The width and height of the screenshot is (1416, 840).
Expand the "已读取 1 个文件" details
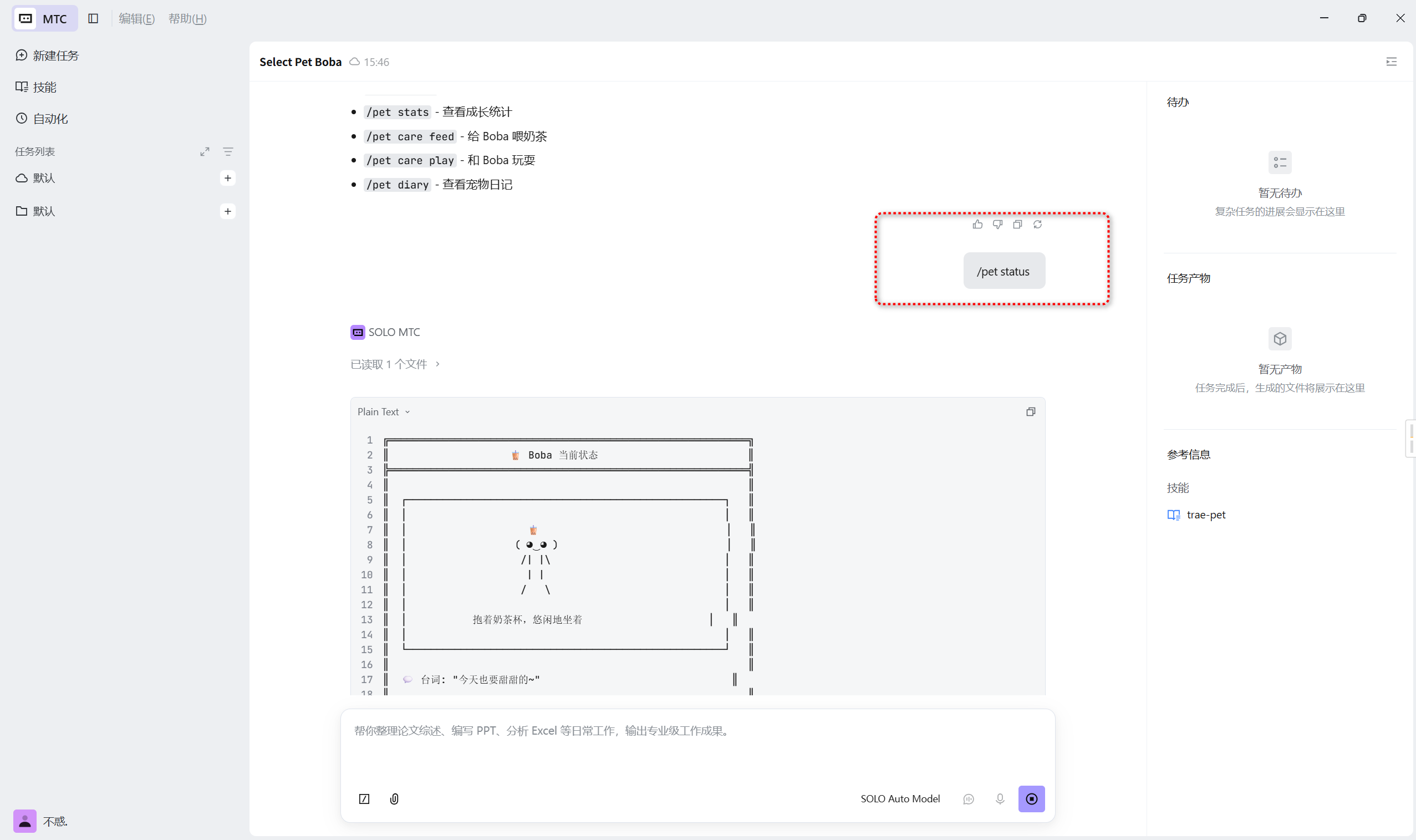(395, 364)
